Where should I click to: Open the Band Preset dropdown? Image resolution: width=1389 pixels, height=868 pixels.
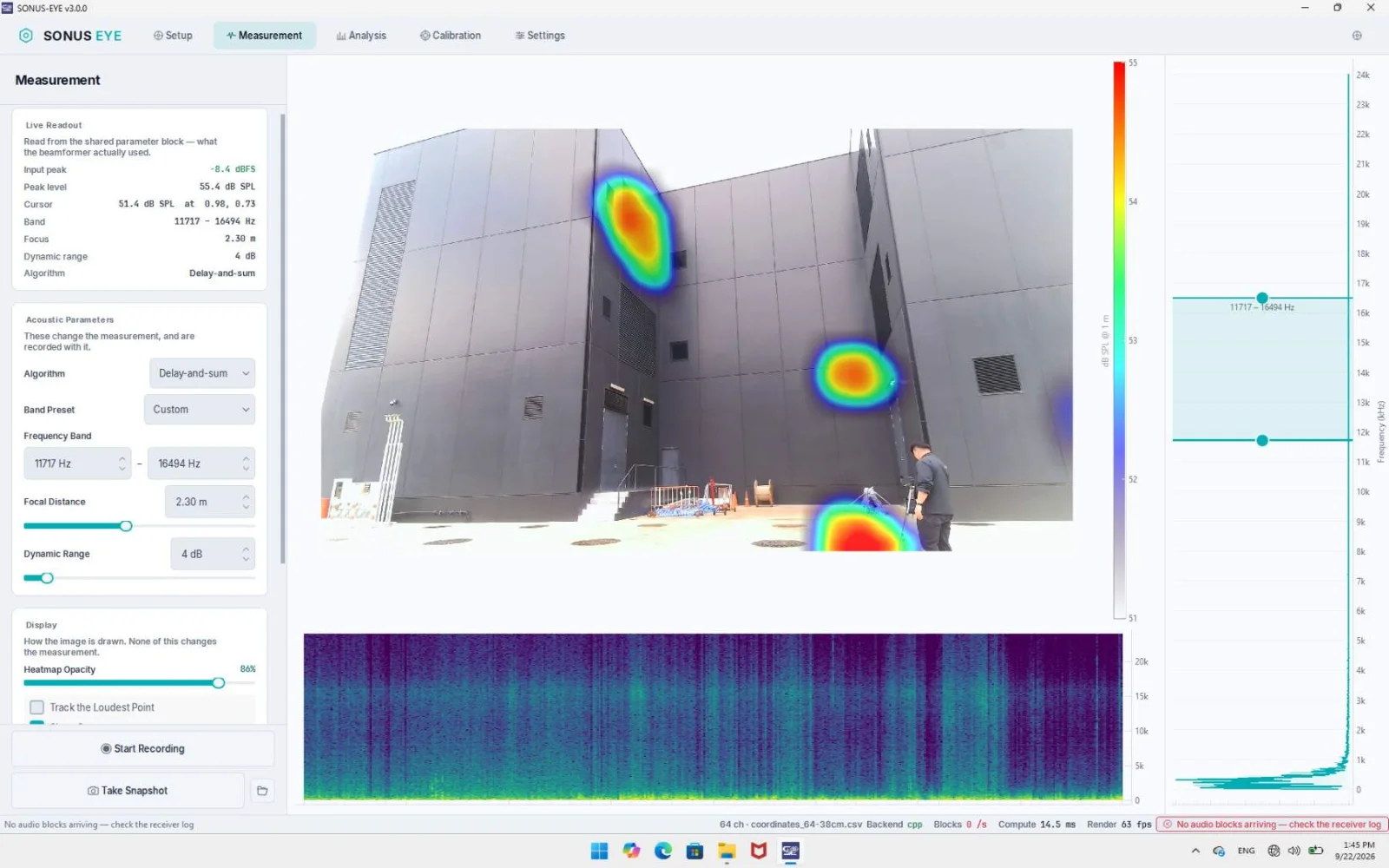click(x=200, y=410)
